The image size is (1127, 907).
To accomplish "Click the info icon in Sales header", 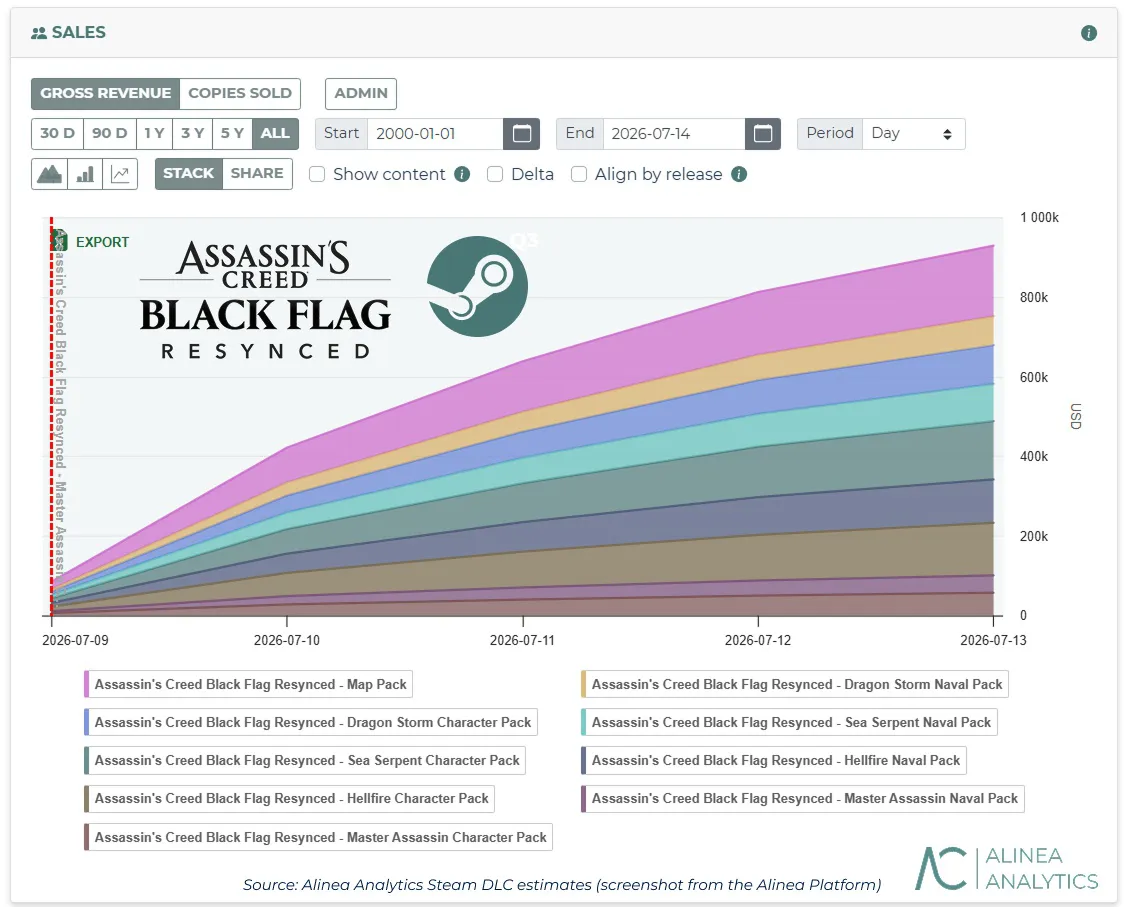I will tap(1088, 33).
